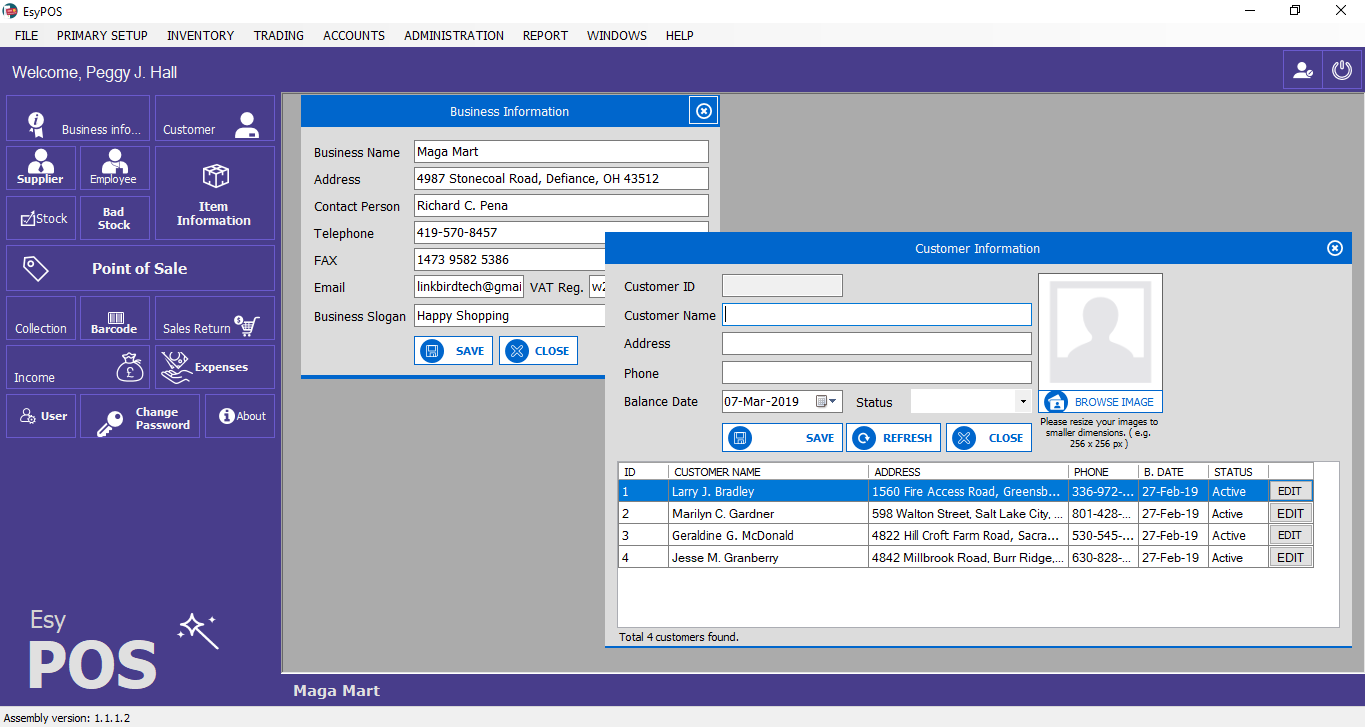Click the Customer Name input field
This screenshot has width=1365, height=727.
[x=876, y=315]
